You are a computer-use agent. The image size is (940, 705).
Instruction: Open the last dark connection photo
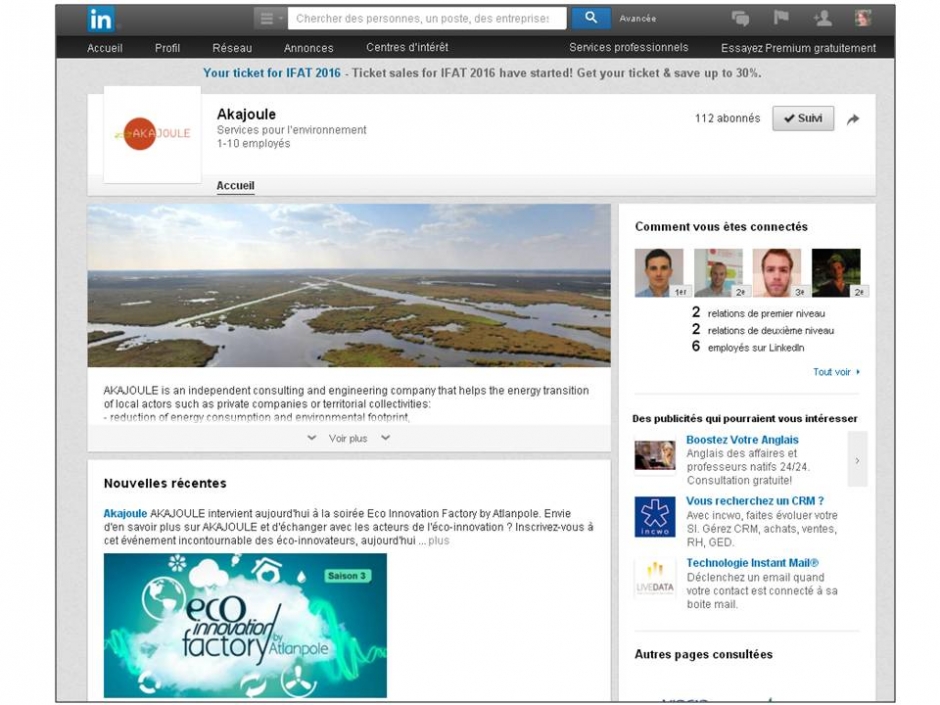pos(836,273)
